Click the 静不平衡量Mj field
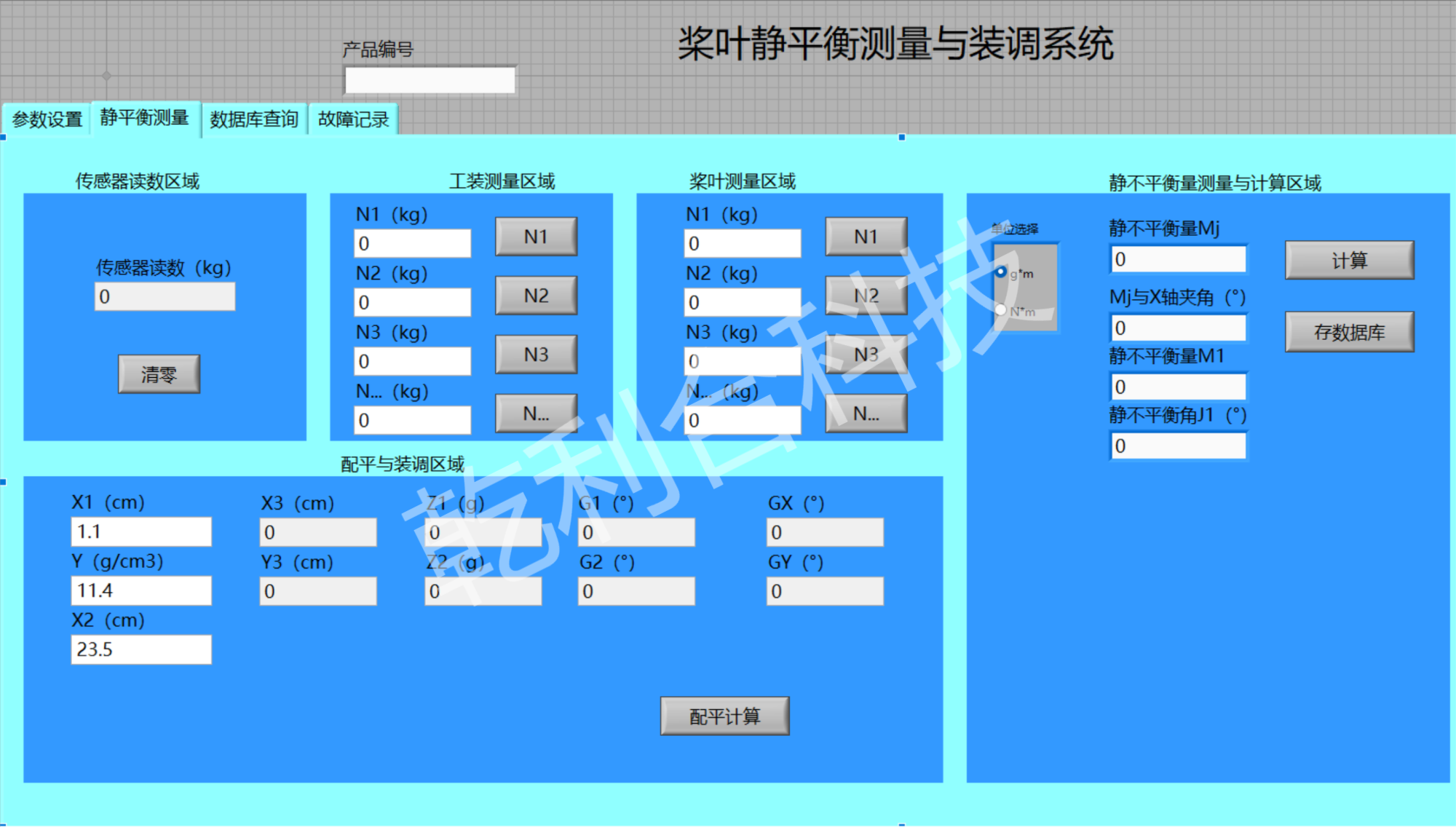The height and width of the screenshot is (827, 1456). 1178,259
